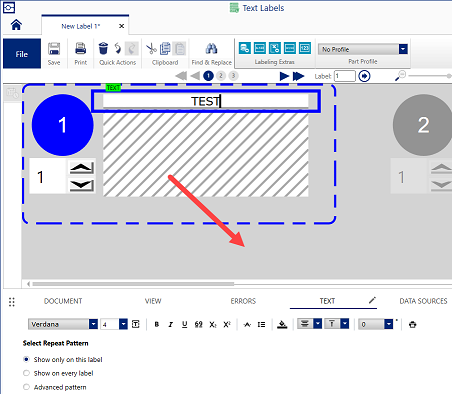Increase label 1 quantity with up arrow

tap(82, 168)
